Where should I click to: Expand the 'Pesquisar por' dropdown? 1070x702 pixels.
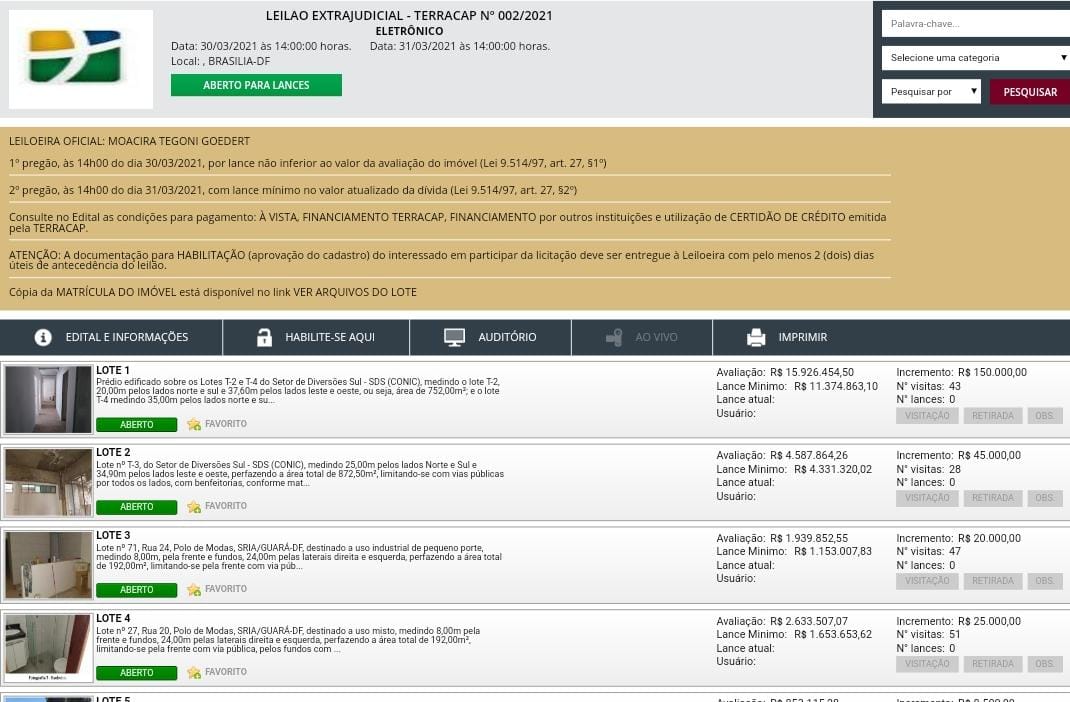point(931,92)
